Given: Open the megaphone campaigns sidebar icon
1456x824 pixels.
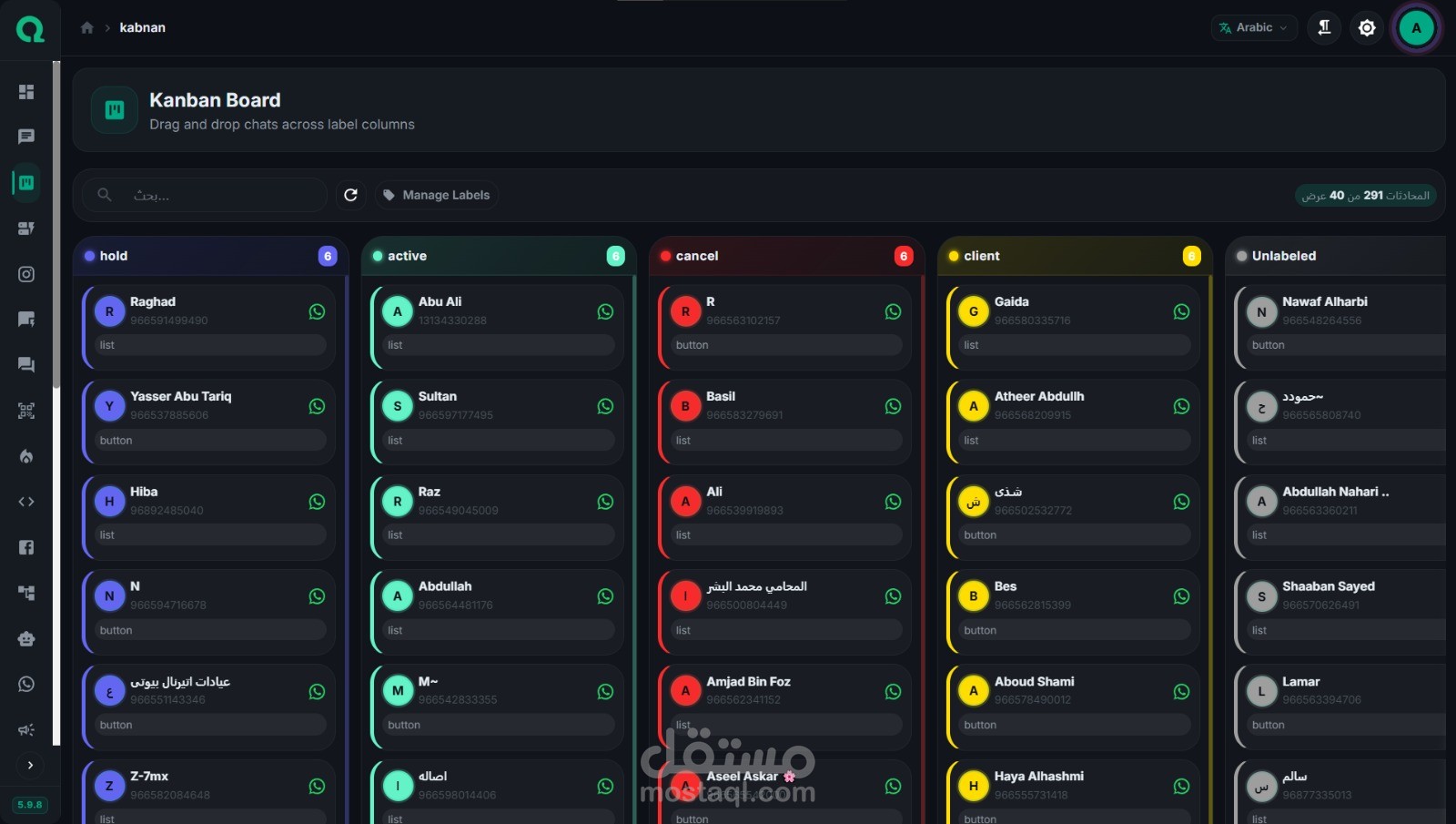Looking at the screenshot, I should [26, 729].
